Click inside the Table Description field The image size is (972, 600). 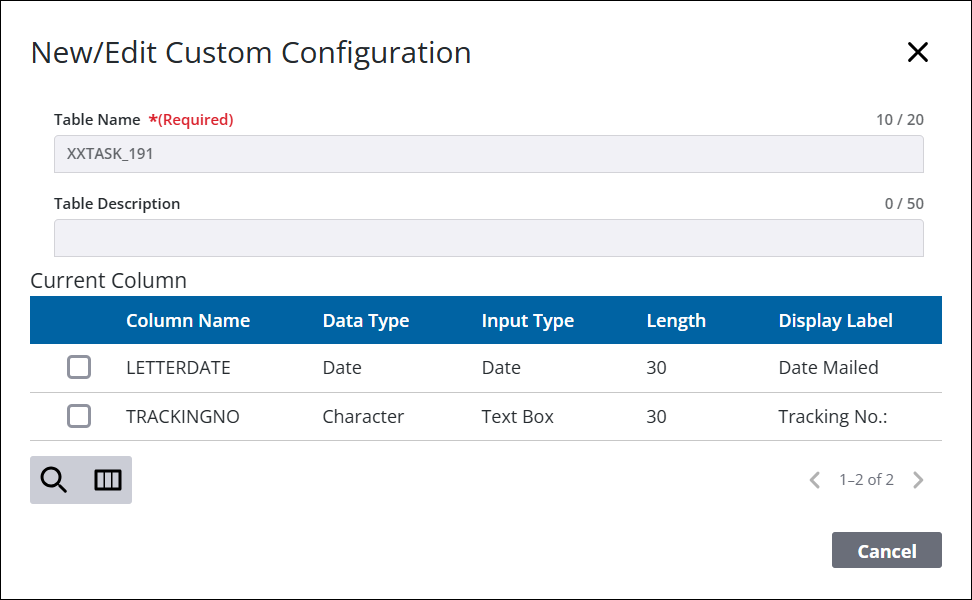pos(488,238)
